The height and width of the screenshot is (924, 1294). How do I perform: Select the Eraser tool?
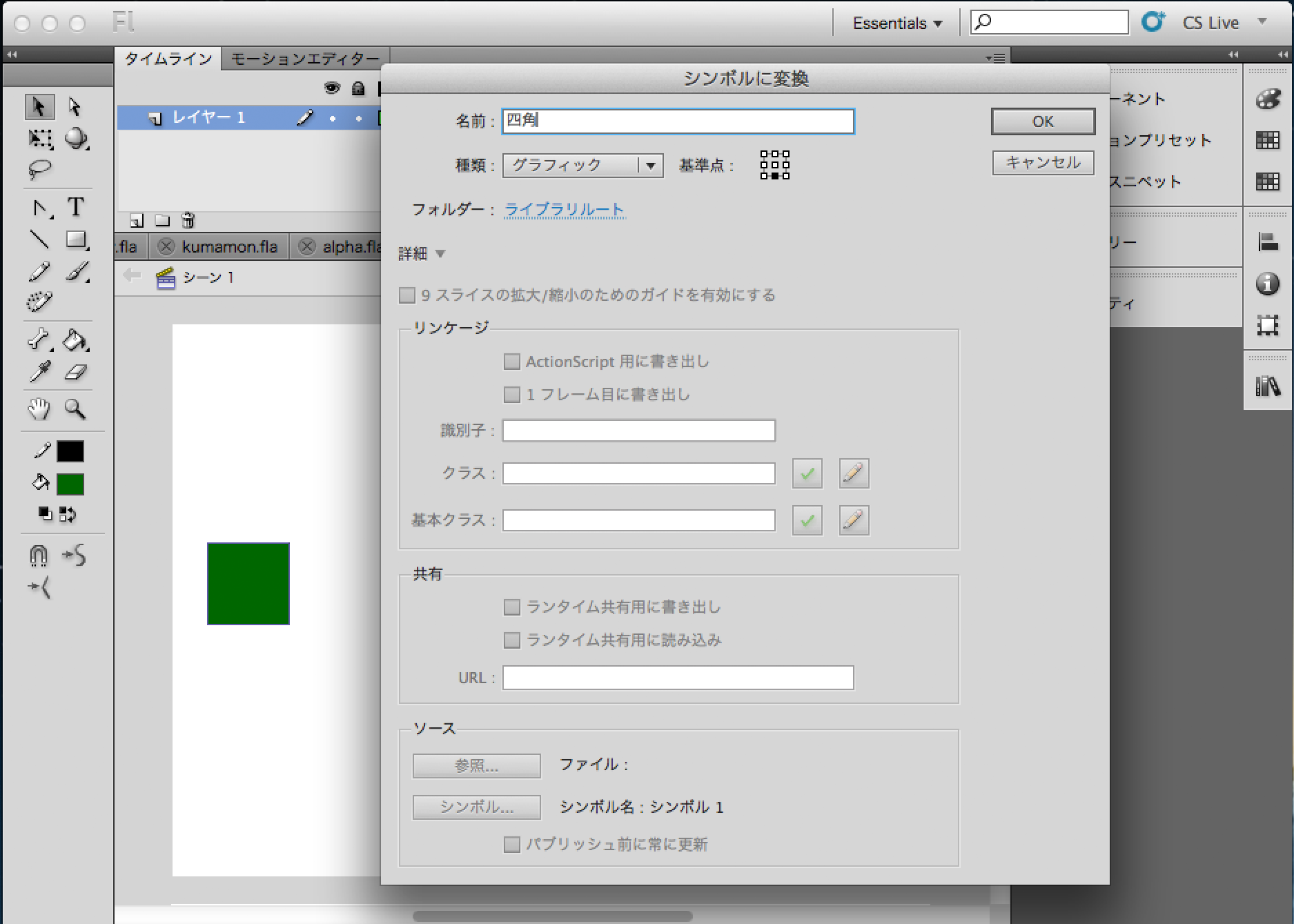[x=75, y=373]
